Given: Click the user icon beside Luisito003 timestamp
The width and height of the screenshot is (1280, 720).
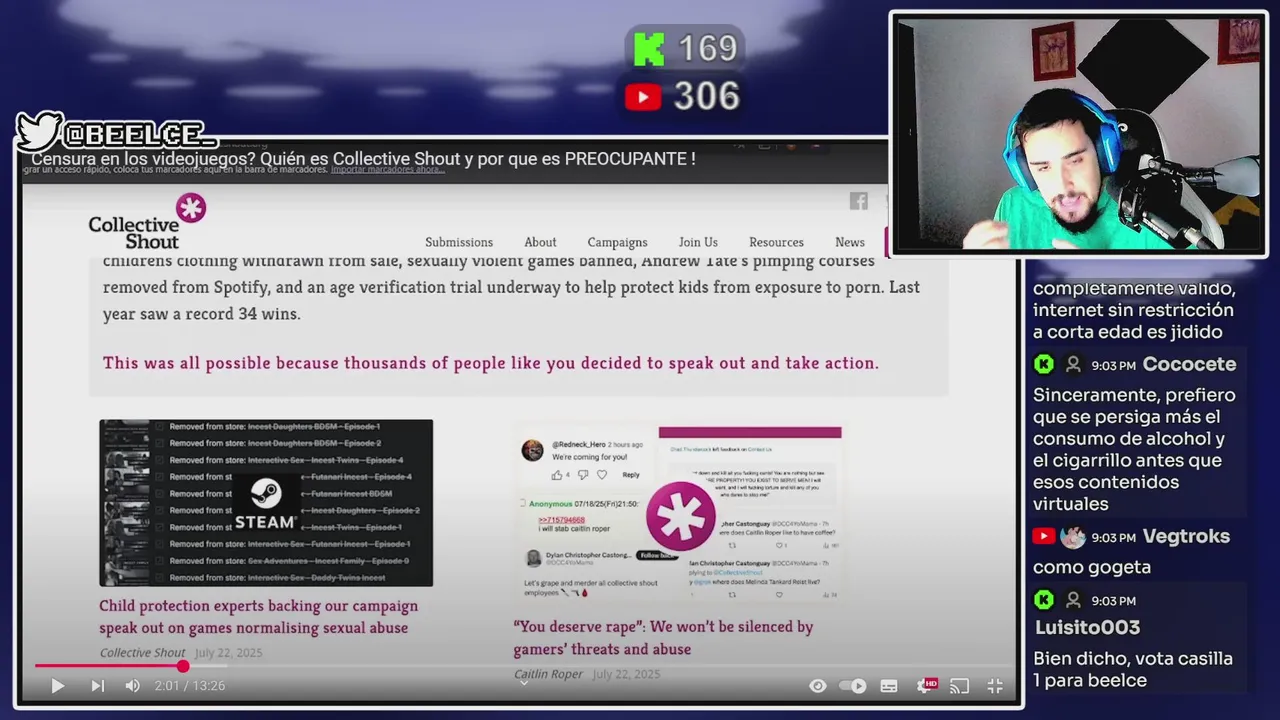Looking at the screenshot, I should pos(1073,600).
